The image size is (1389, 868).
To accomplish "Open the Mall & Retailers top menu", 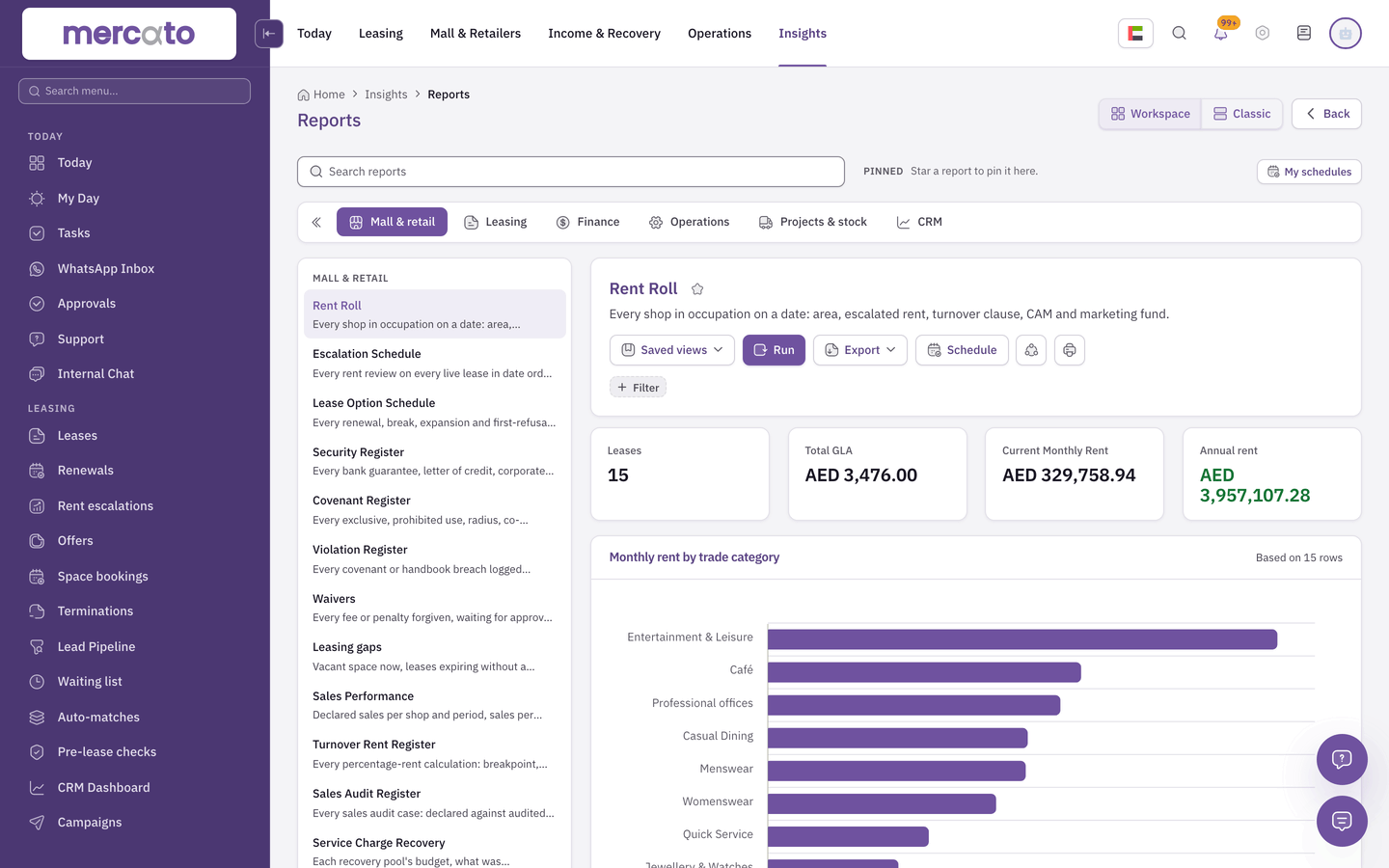I will pyautogui.click(x=476, y=34).
